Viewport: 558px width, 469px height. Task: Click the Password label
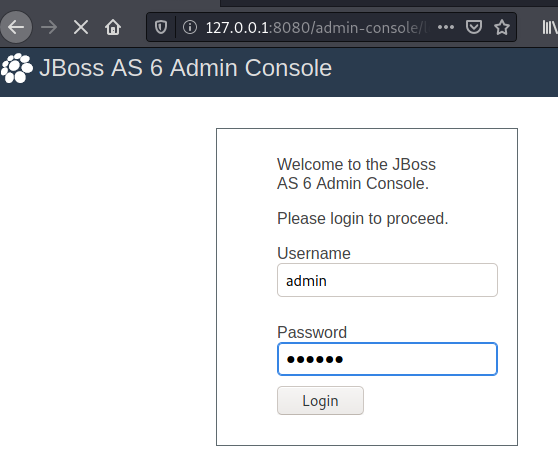coord(312,332)
